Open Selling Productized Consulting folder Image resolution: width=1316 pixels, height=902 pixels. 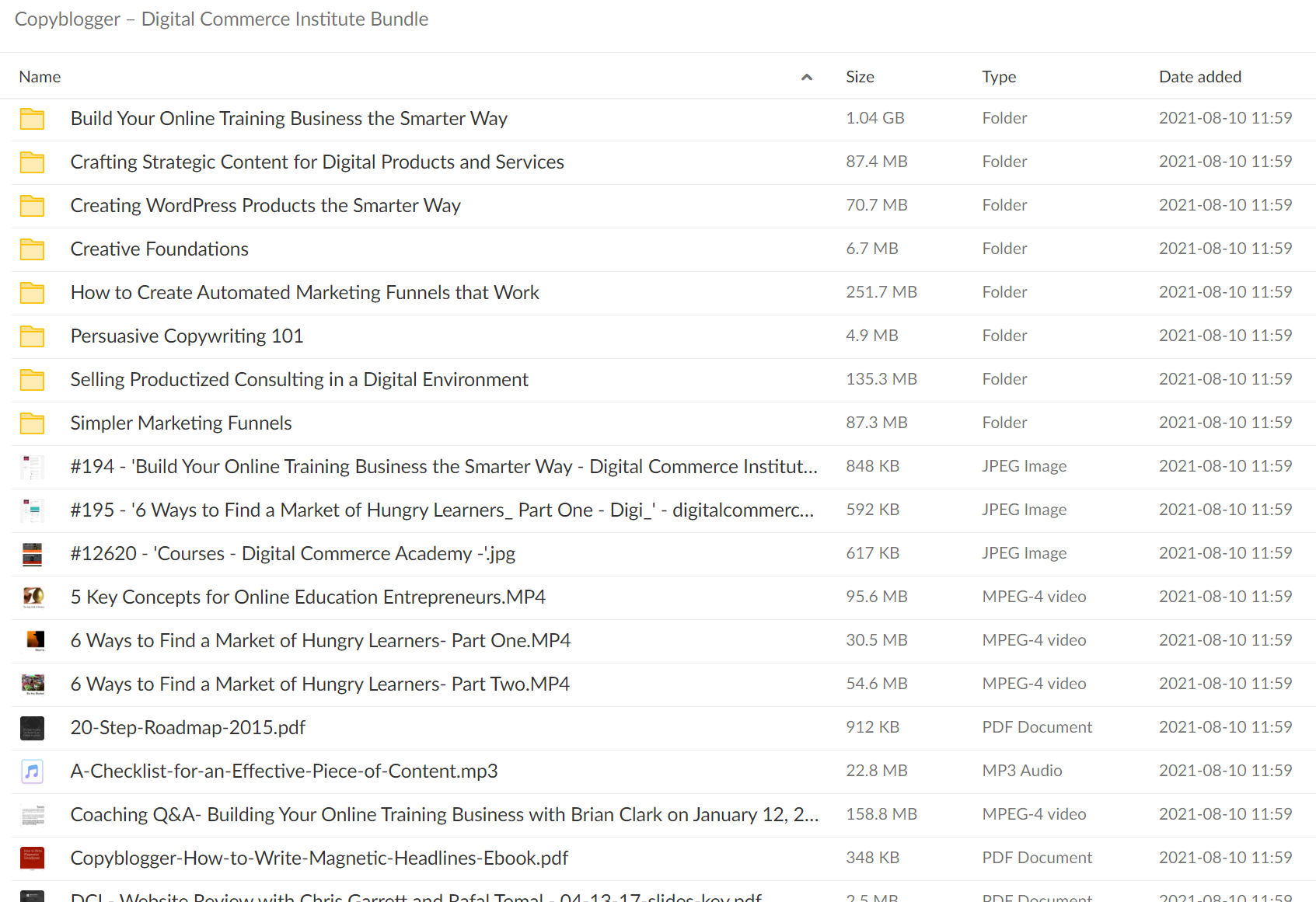[299, 380]
